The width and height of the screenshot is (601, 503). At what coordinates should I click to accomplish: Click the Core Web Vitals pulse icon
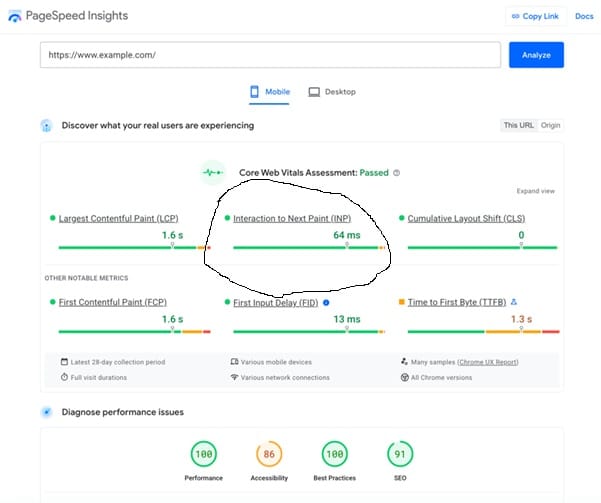pyautogui.click(x=213, y=173)
